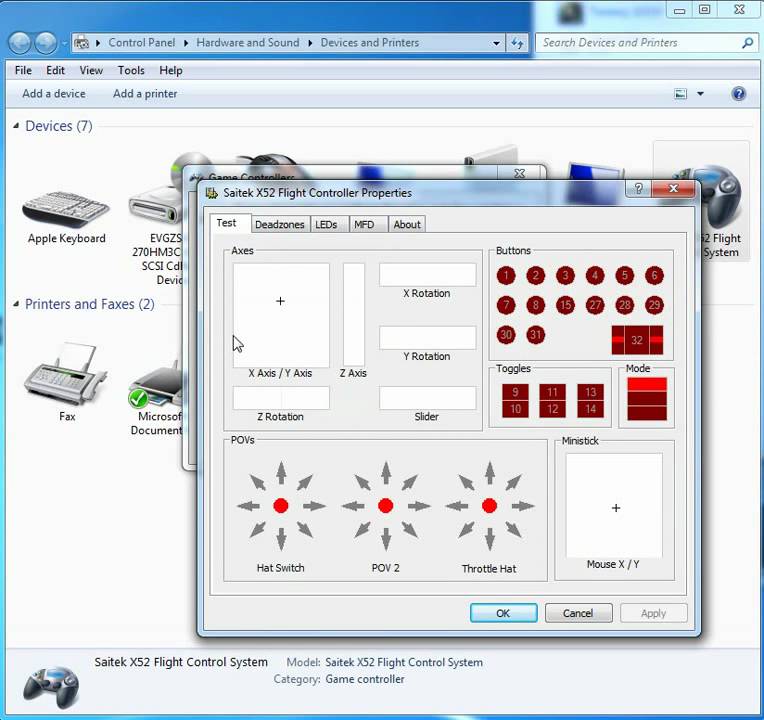Click the X Rotation bar
Screen dimensions: 764x720
427,275
